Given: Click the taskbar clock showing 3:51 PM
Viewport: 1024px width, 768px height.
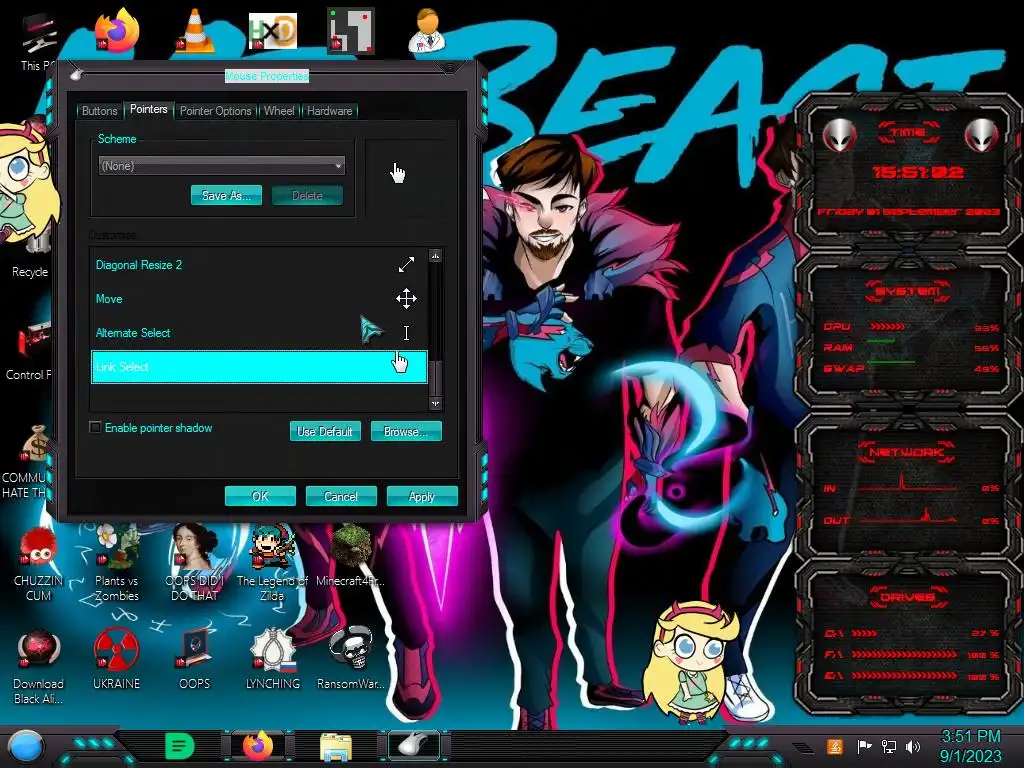Looking at the screenshot, I should tap(970, 746).
